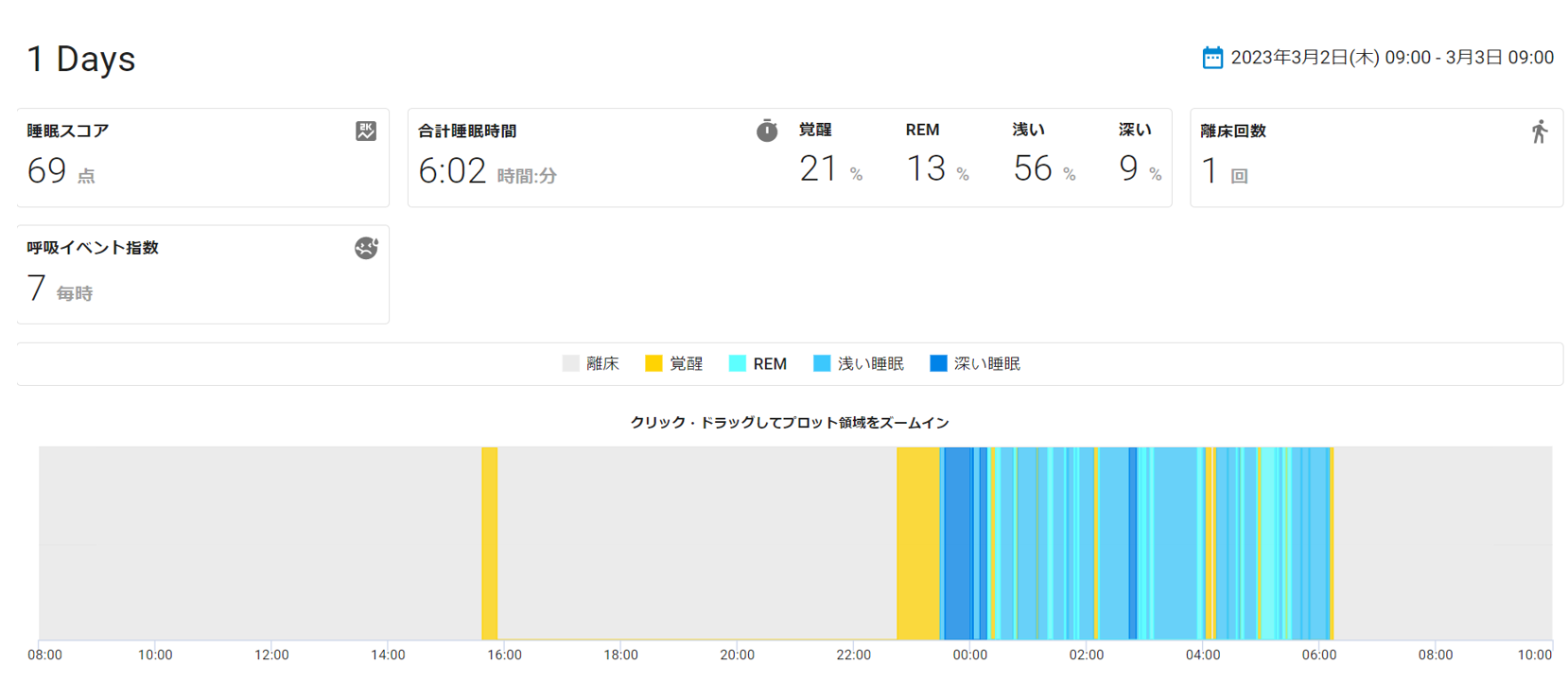This screenshot has height=700, width=1568.
Task: Click the deep sleep block just before 00:00
Action: (x=957, y=543)
